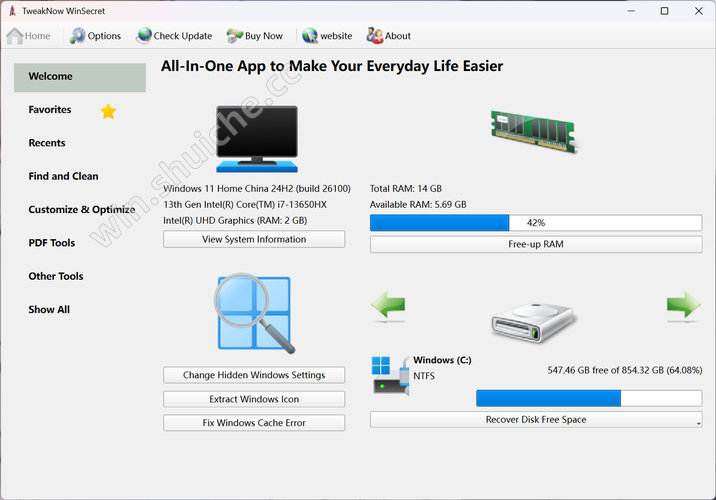Open the Buy Now toolbar item
The height and width of the screenshot is (500, 716).
point(255,36)
